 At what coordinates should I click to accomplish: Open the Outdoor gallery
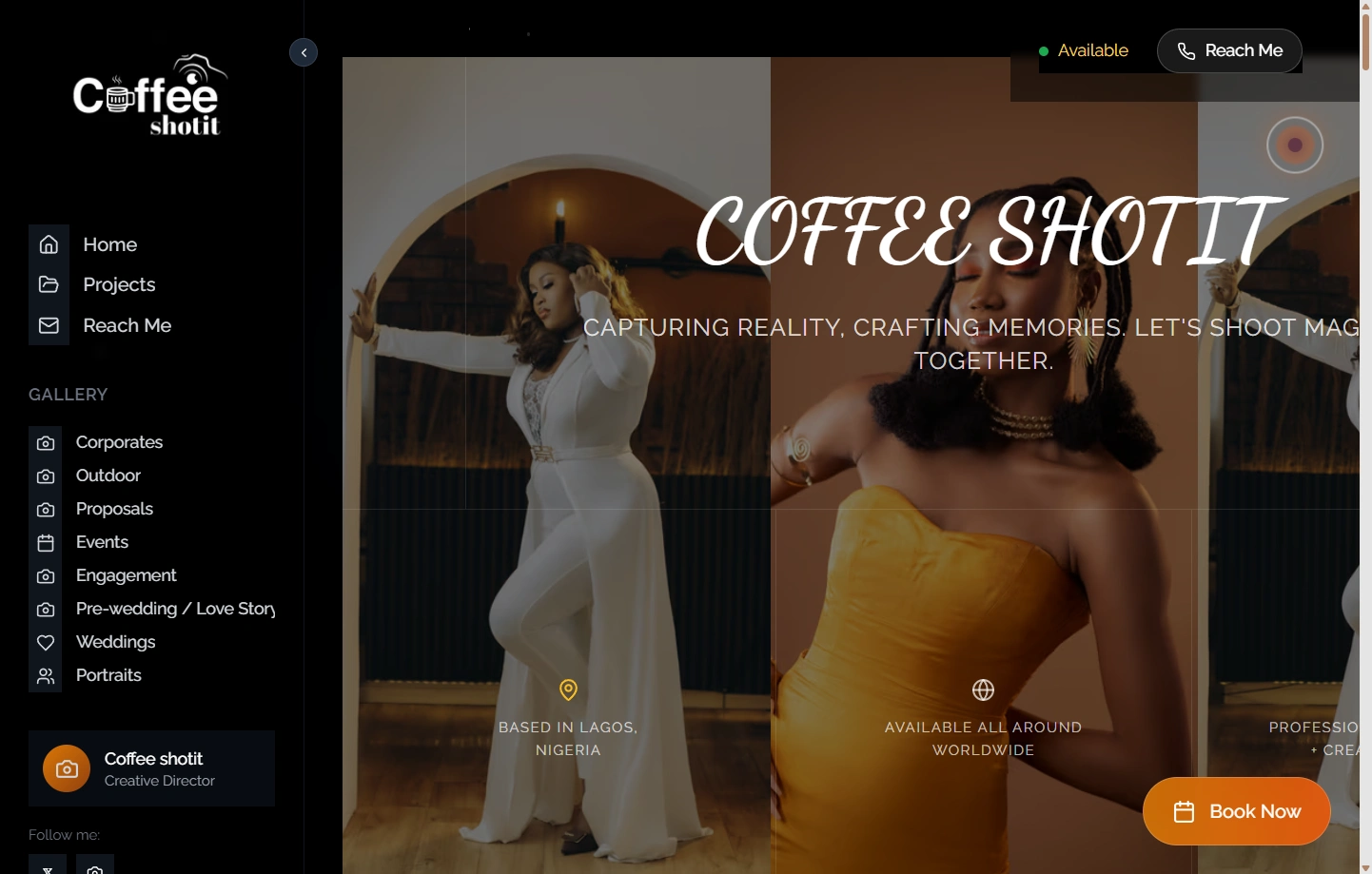pos(108,476)
